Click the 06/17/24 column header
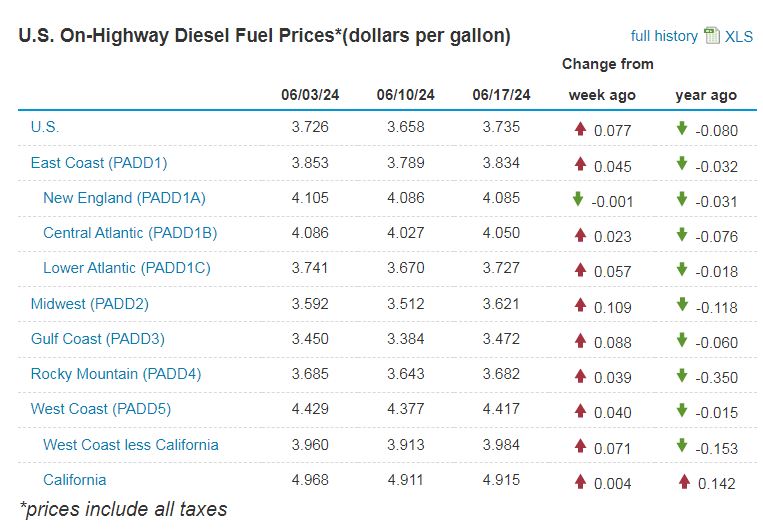This screenshot has width=763, height=529. tap(502, 95)
